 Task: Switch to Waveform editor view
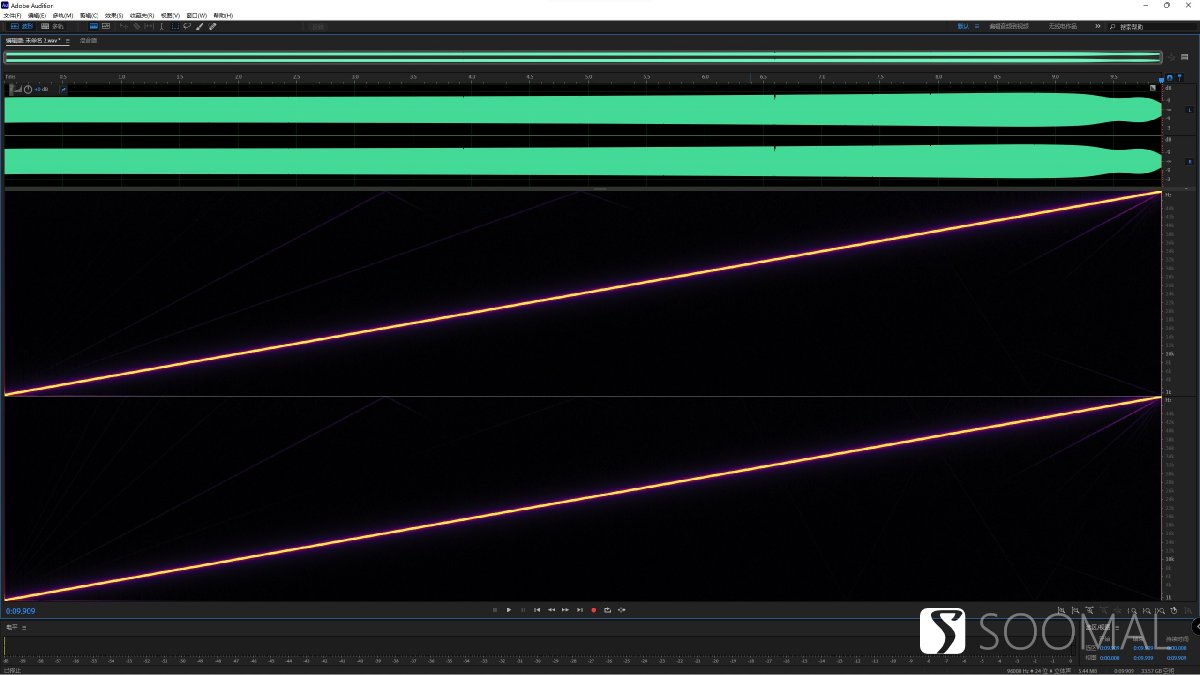click(x=22, y=26)
